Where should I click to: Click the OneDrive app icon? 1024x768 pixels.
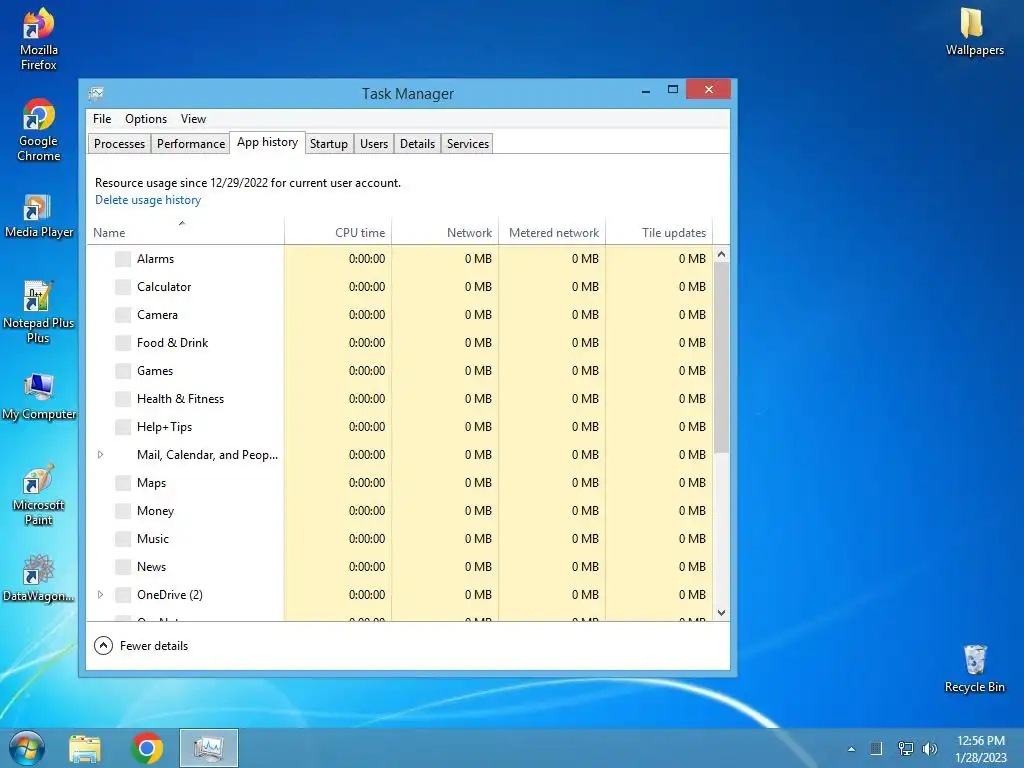point(123,595)
